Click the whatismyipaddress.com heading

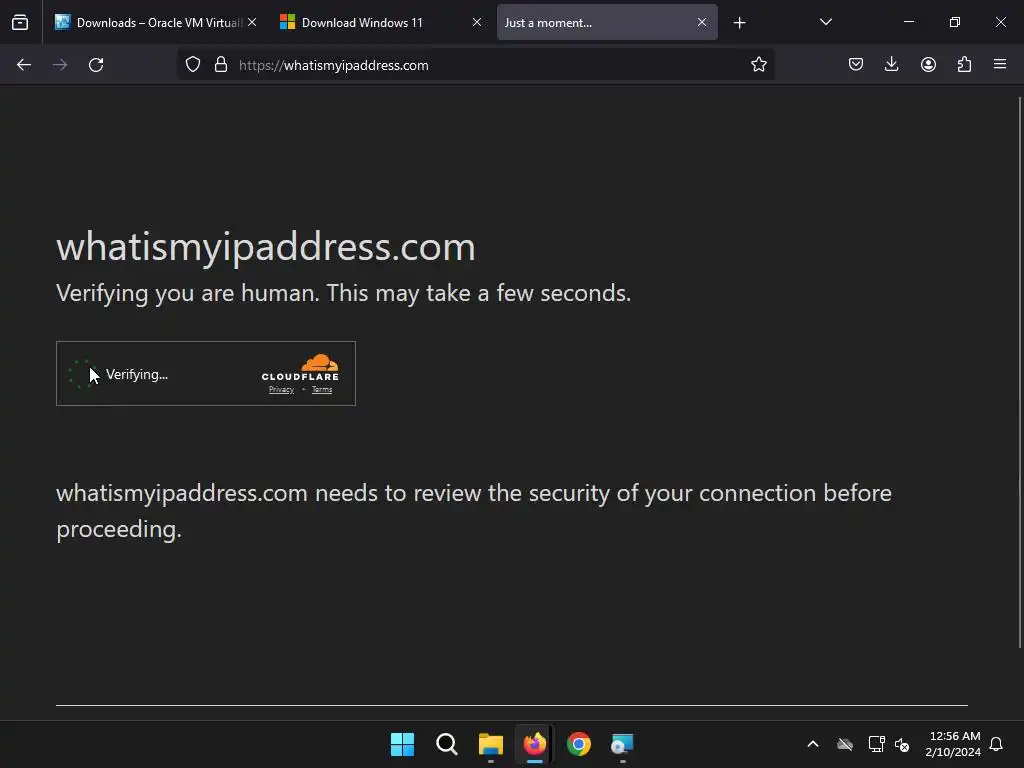[x=266, y=247]
